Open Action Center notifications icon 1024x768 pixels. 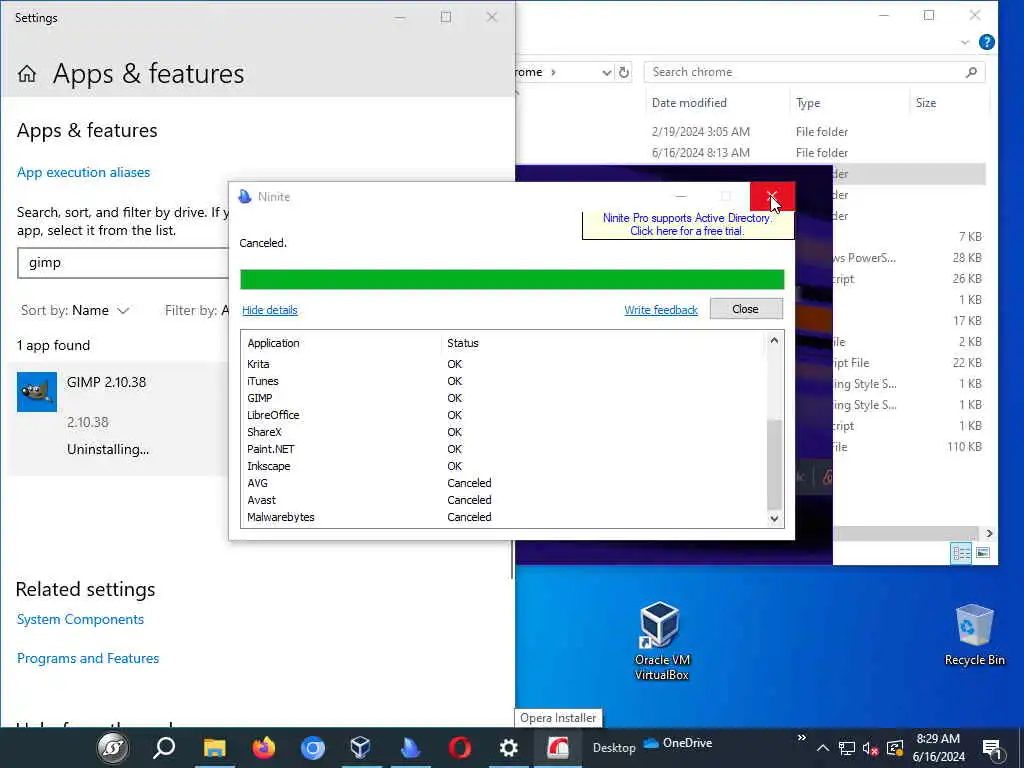[x=993, y=749]
